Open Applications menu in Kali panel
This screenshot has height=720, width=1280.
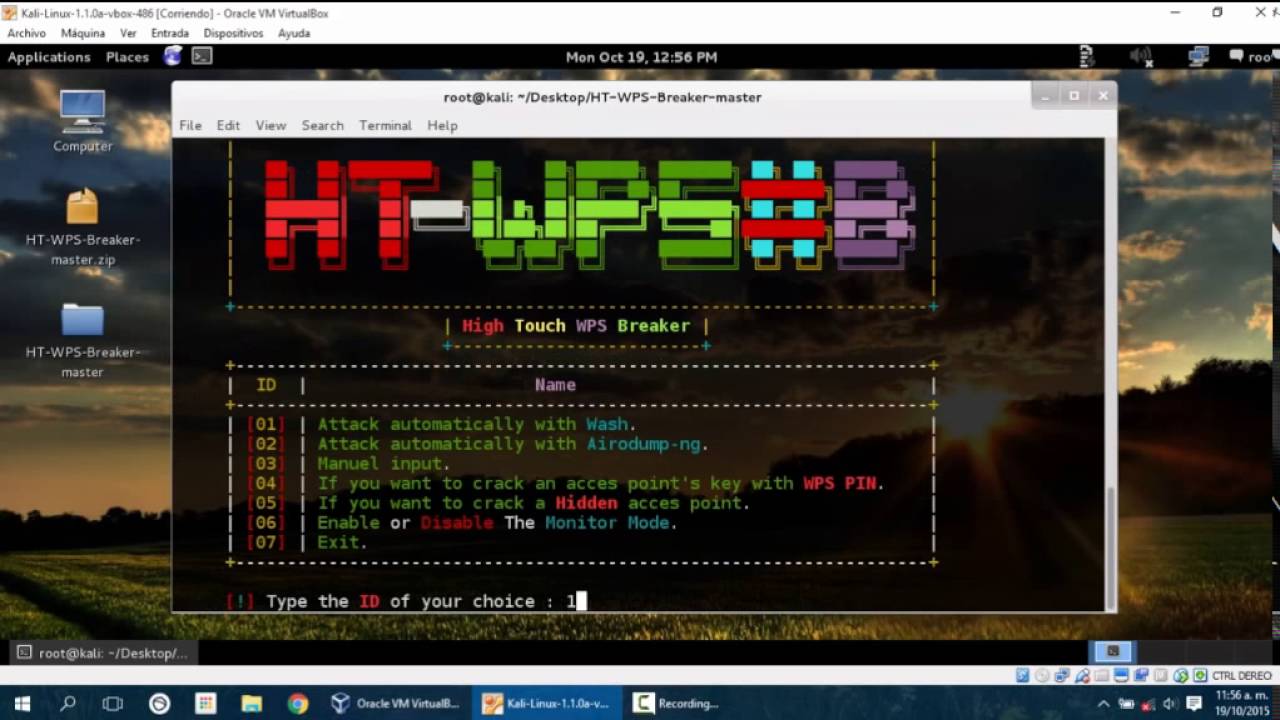coord(49,57)
